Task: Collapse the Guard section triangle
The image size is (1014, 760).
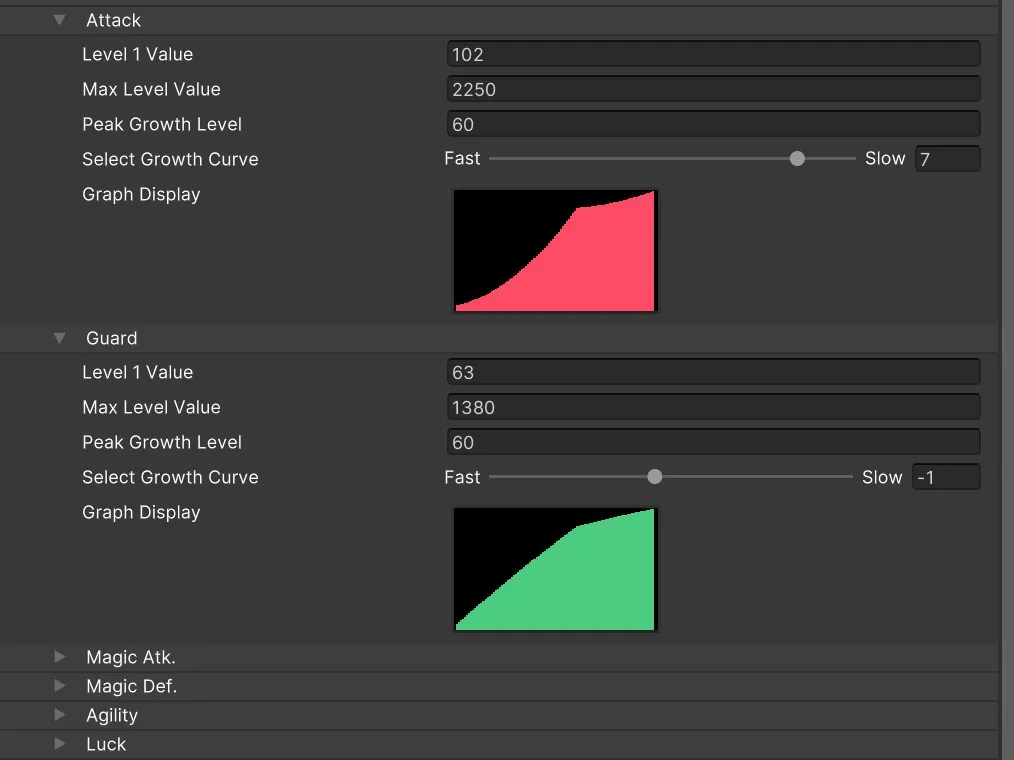Action: coord(60,338)
